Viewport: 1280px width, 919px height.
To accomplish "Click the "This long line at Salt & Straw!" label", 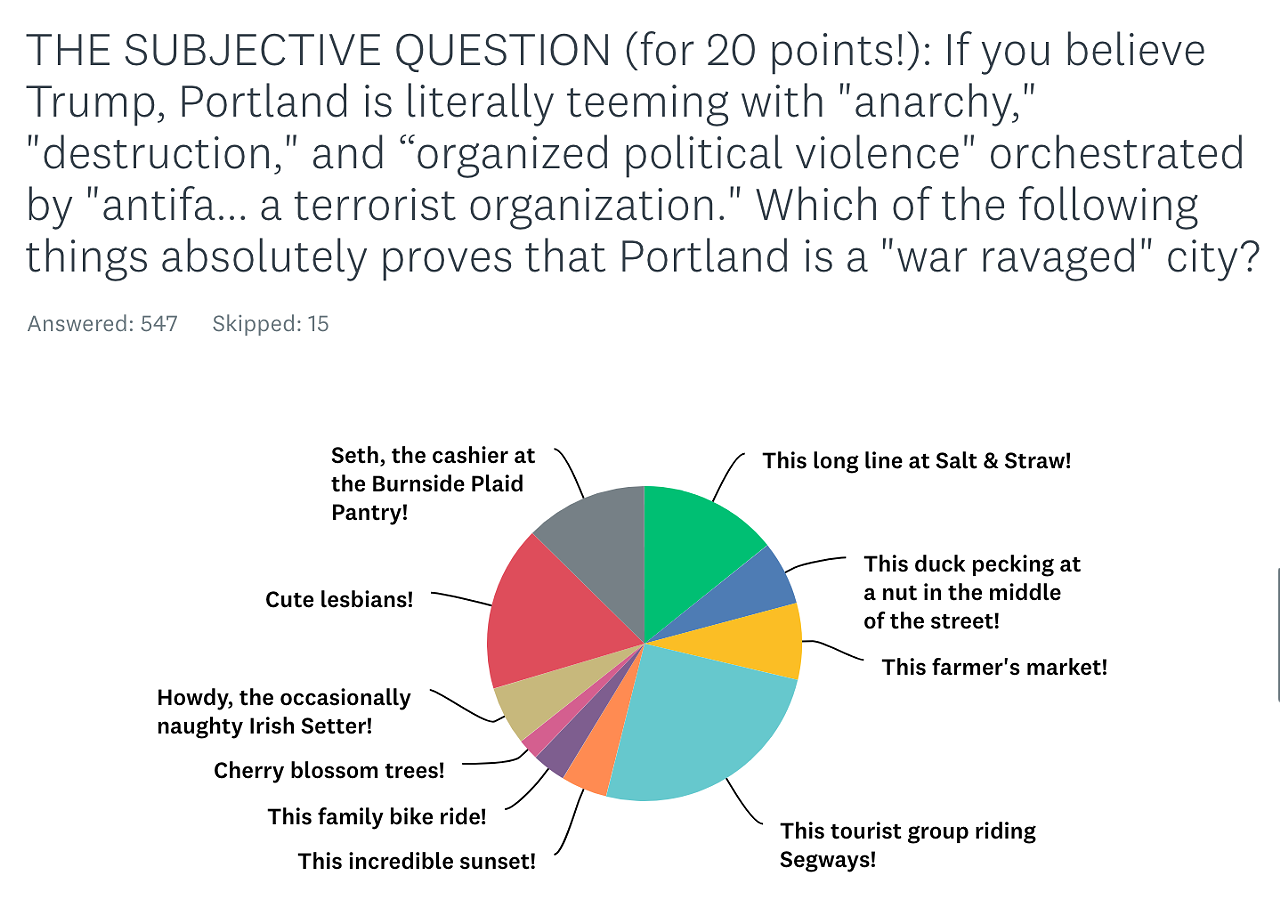I will (916, 460).
